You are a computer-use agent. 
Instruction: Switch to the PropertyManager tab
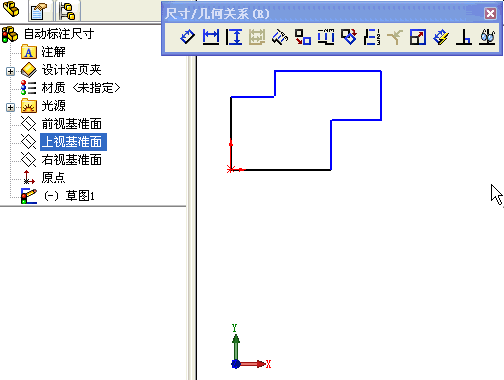click(39, 11)
